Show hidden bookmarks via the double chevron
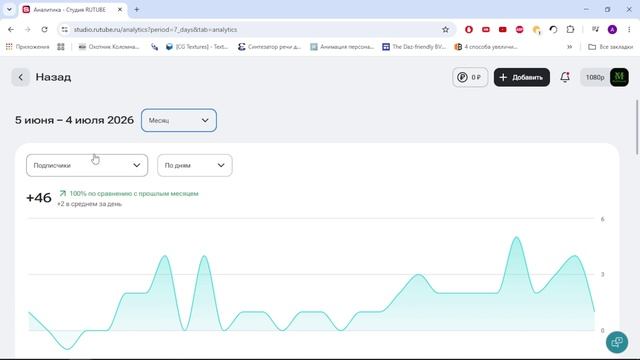The height and width of the screenshot is (360, 640). click(569, 47)
